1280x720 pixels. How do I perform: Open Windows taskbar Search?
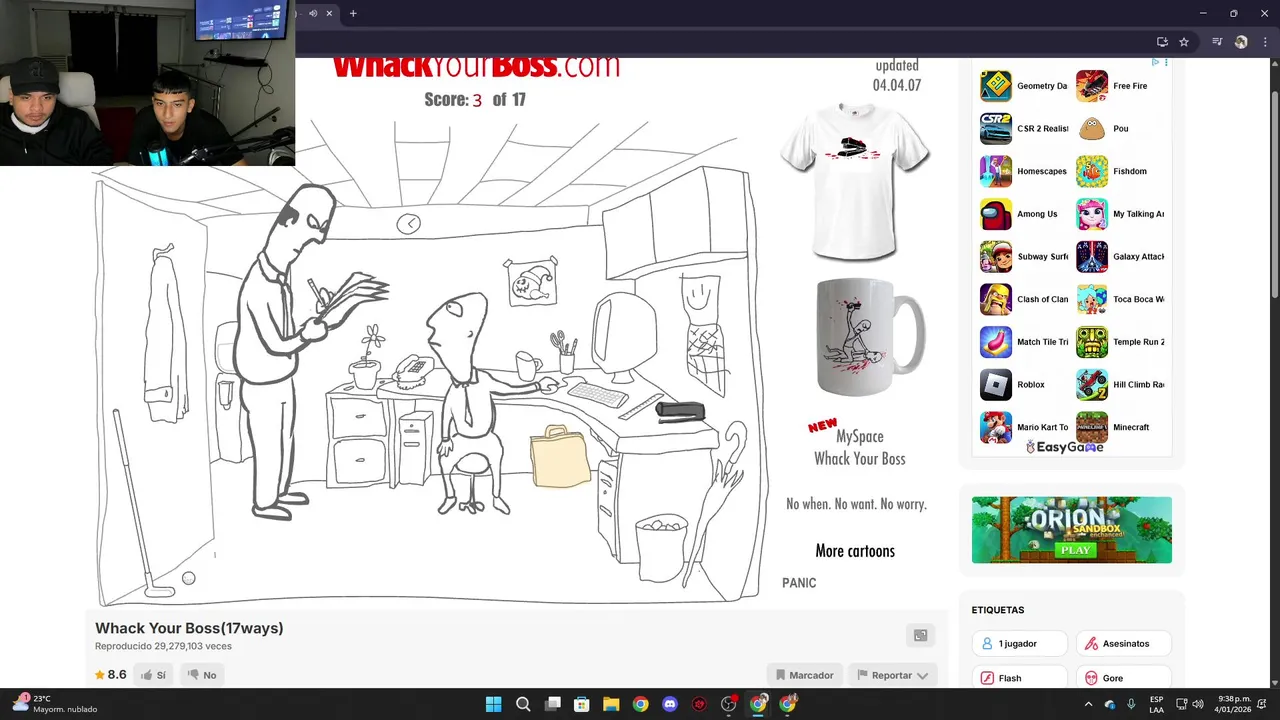[523, 704]
